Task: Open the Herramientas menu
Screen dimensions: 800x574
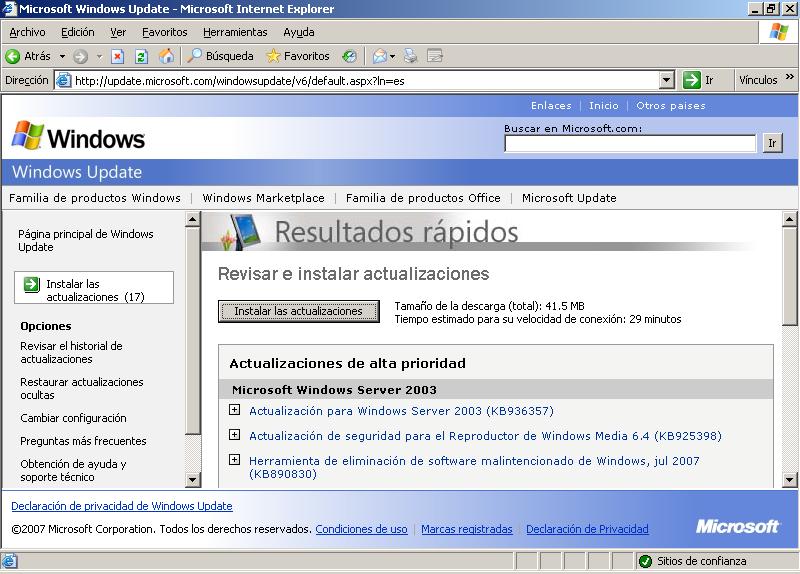Action: pos(235,32)
